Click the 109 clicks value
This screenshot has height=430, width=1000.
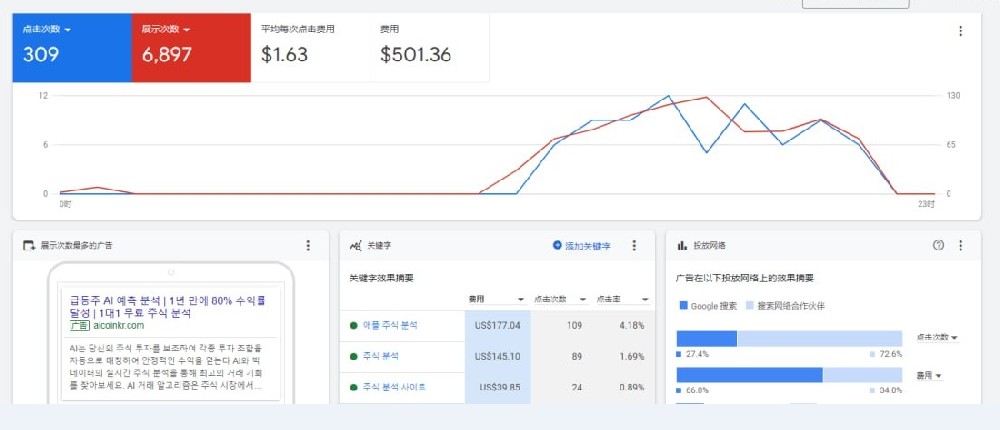point(574,325)
